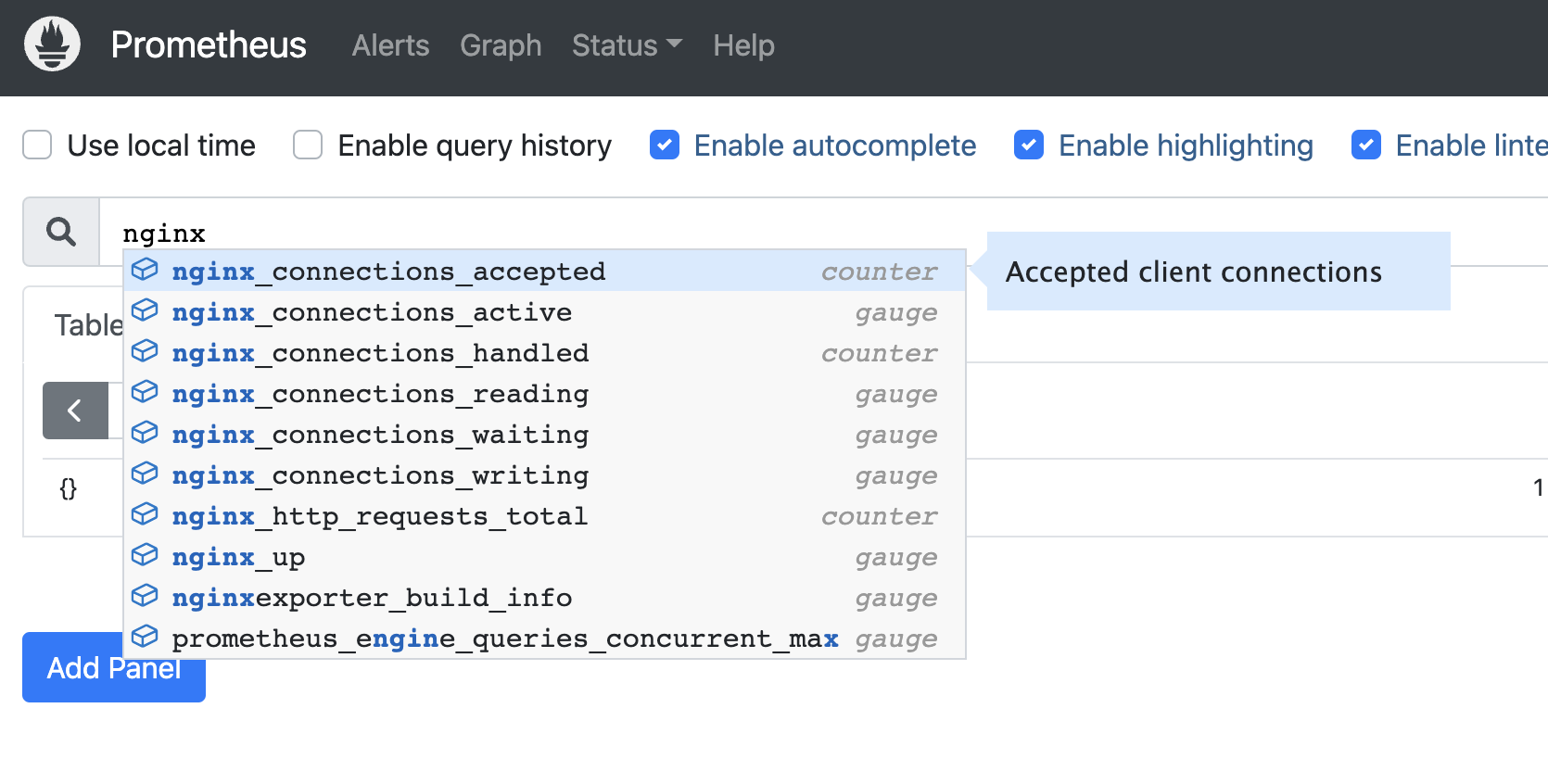Click cube icon beside nginx_connections_handled
The height and width of the screenshot is (784, 1548).
pos(145,351)
